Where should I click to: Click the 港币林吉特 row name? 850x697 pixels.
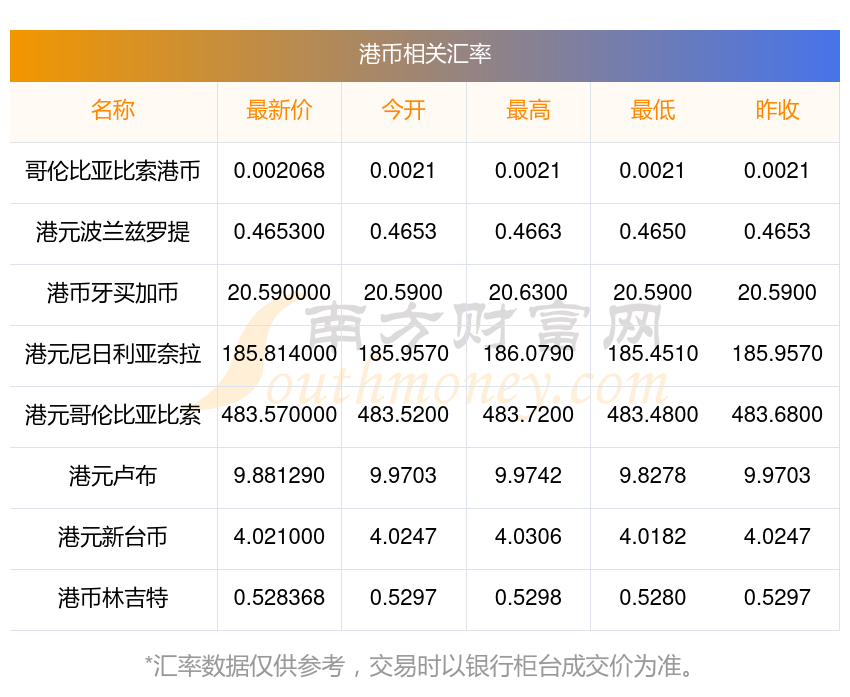point(113,598)
